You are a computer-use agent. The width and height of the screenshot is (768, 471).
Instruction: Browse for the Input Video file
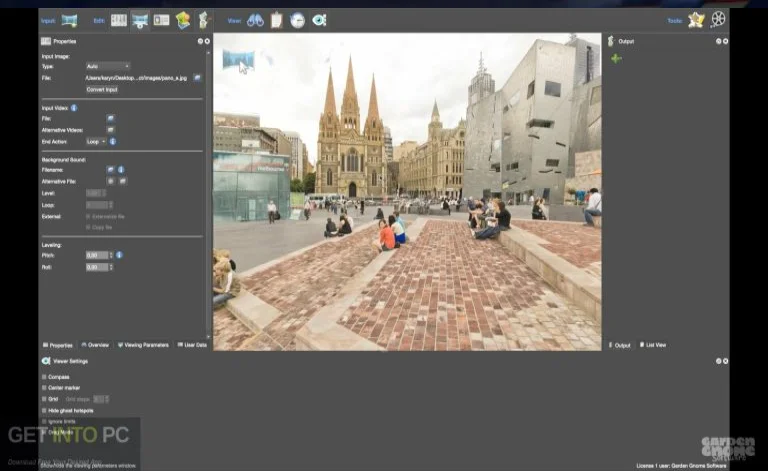tap(110, 118)
